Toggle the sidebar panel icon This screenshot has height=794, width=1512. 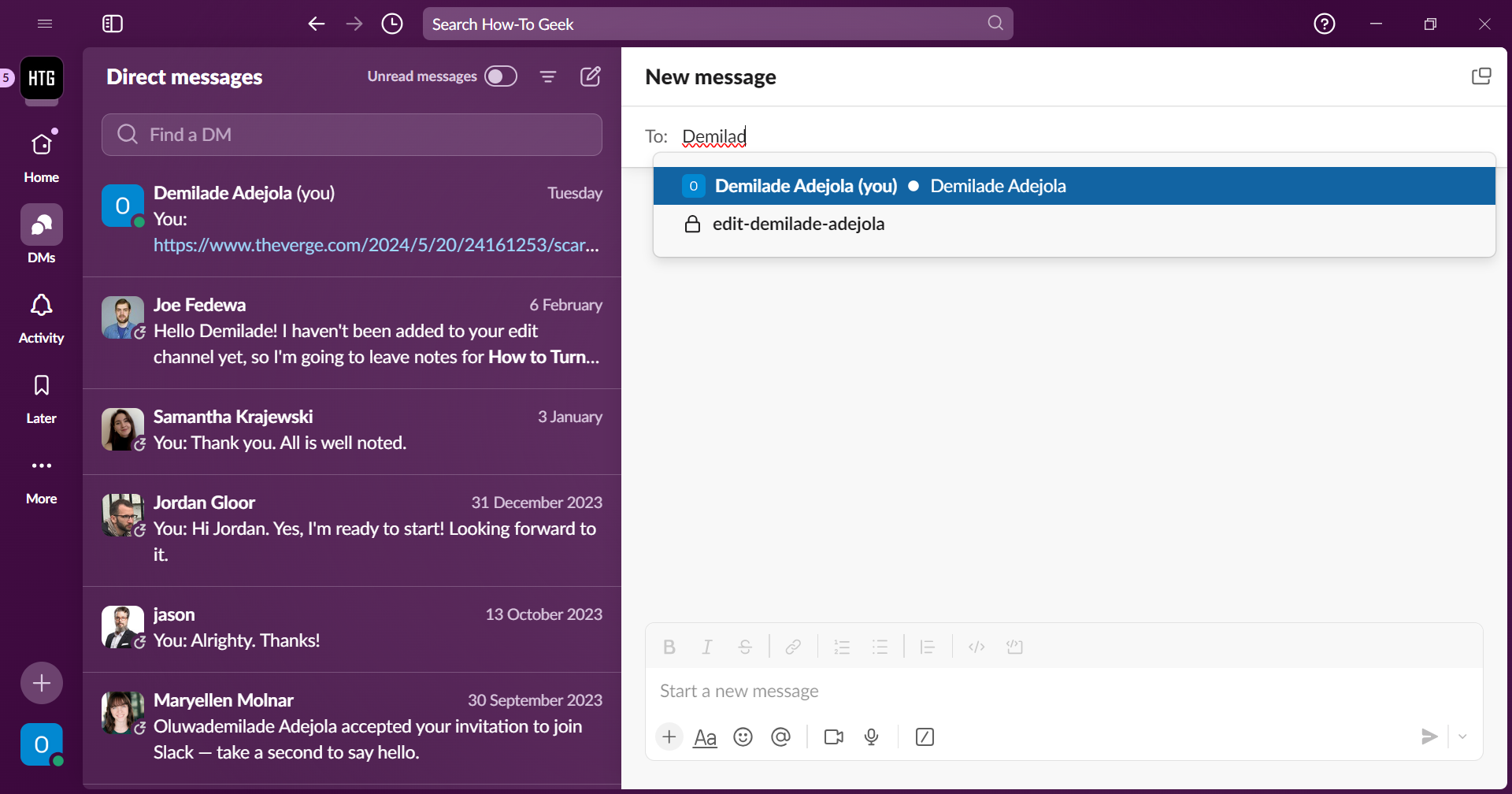pyautogui.click(x=113, y=24)
